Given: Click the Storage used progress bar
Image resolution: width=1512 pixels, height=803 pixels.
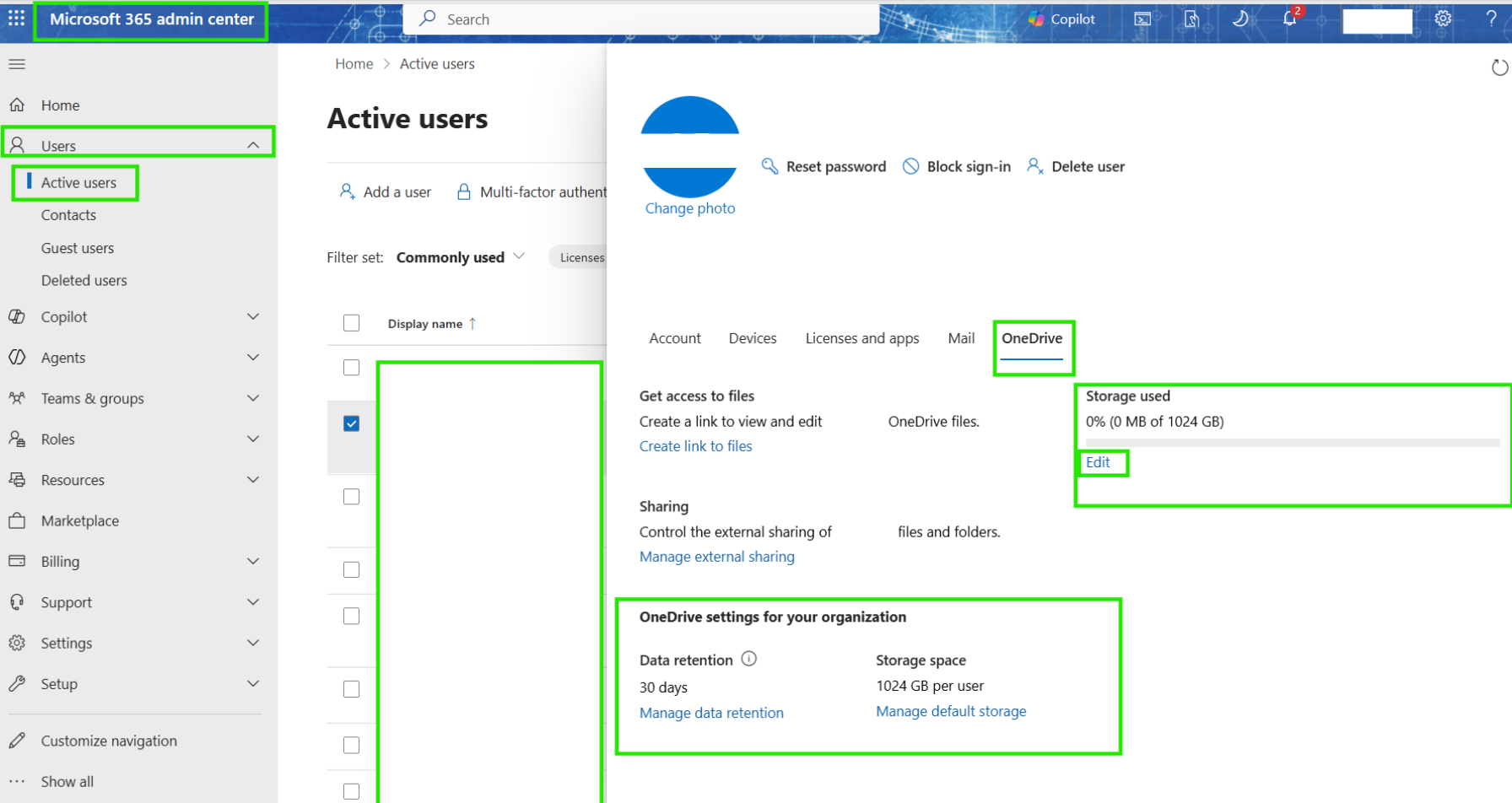Looking at the screenshot, I should click(x=1293, y=442).
